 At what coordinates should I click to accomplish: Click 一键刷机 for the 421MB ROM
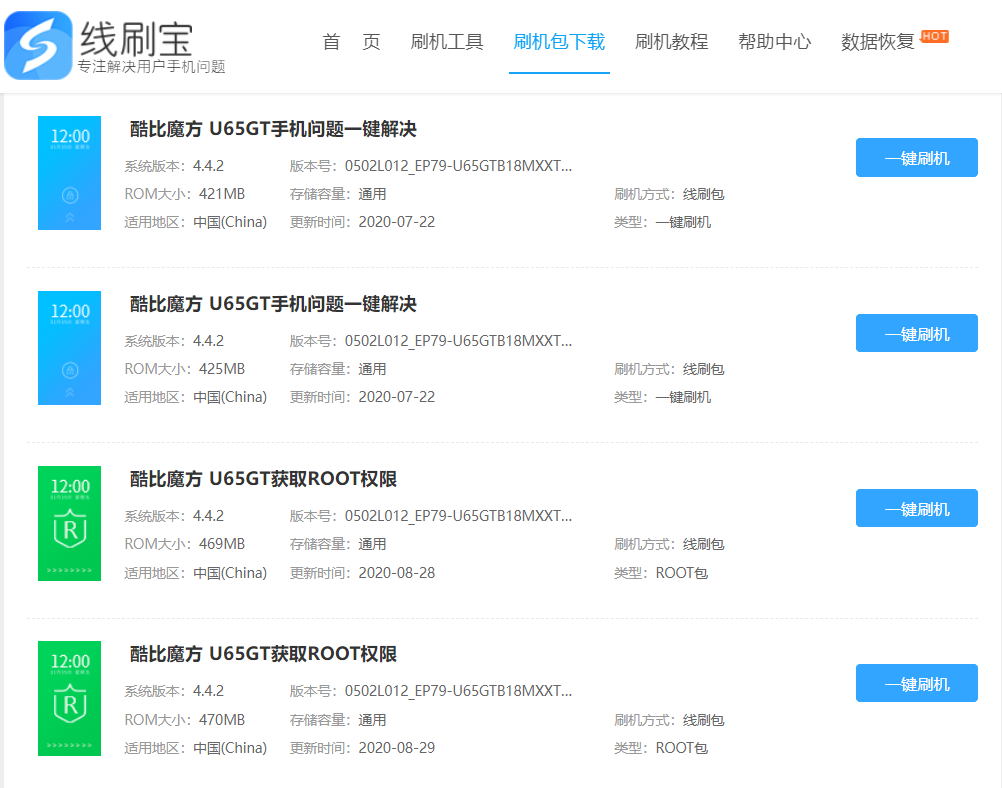[x=916, y=157]
